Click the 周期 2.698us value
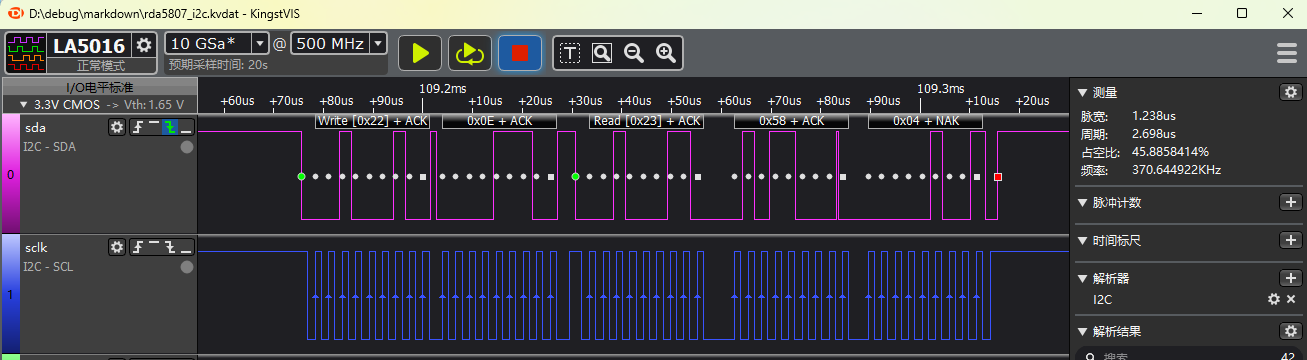This screenshot has height=360, width=1307. [1153, 134]
